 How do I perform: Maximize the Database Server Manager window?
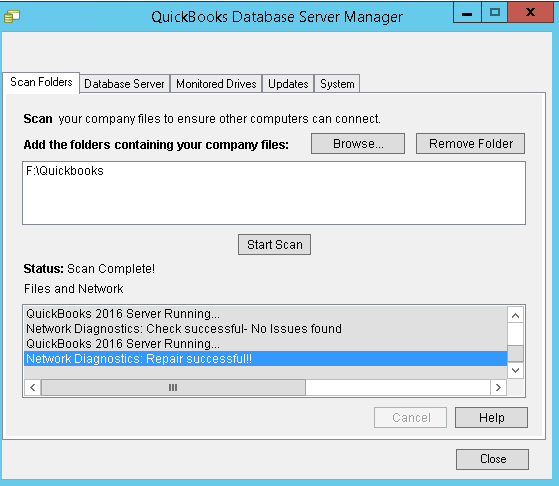[494, 13]
